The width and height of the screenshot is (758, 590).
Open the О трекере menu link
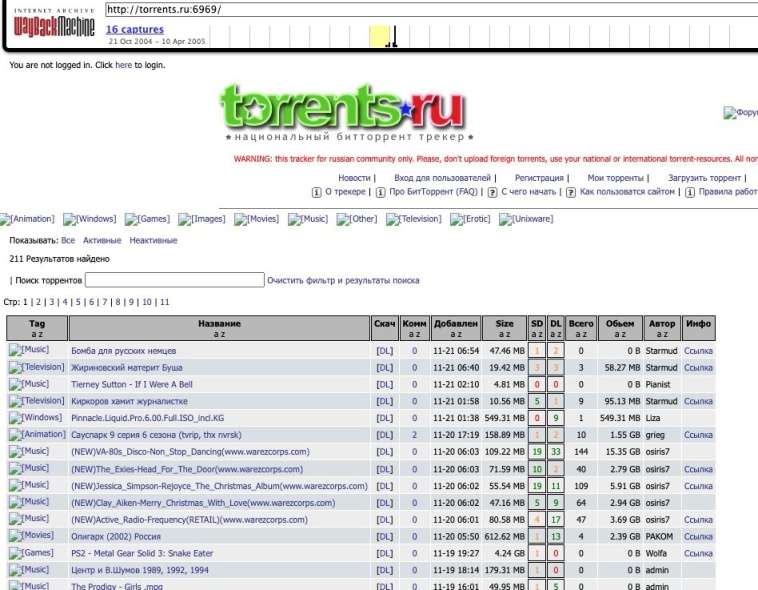point(345,192)
